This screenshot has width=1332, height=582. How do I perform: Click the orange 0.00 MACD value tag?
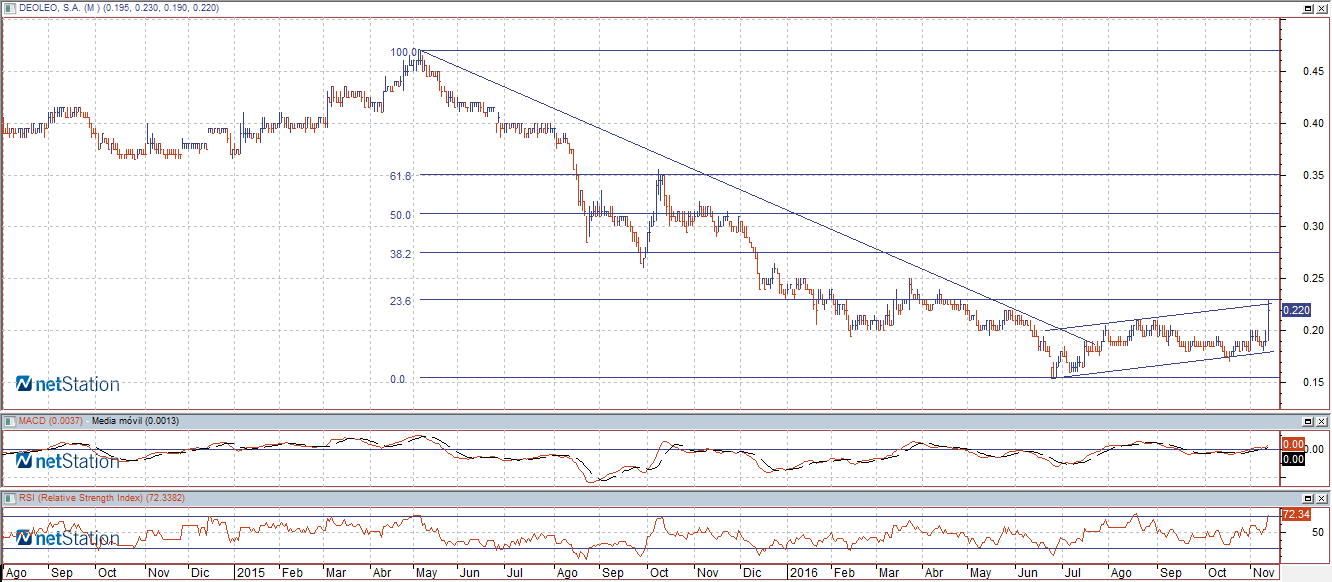tap(1292, 444)
